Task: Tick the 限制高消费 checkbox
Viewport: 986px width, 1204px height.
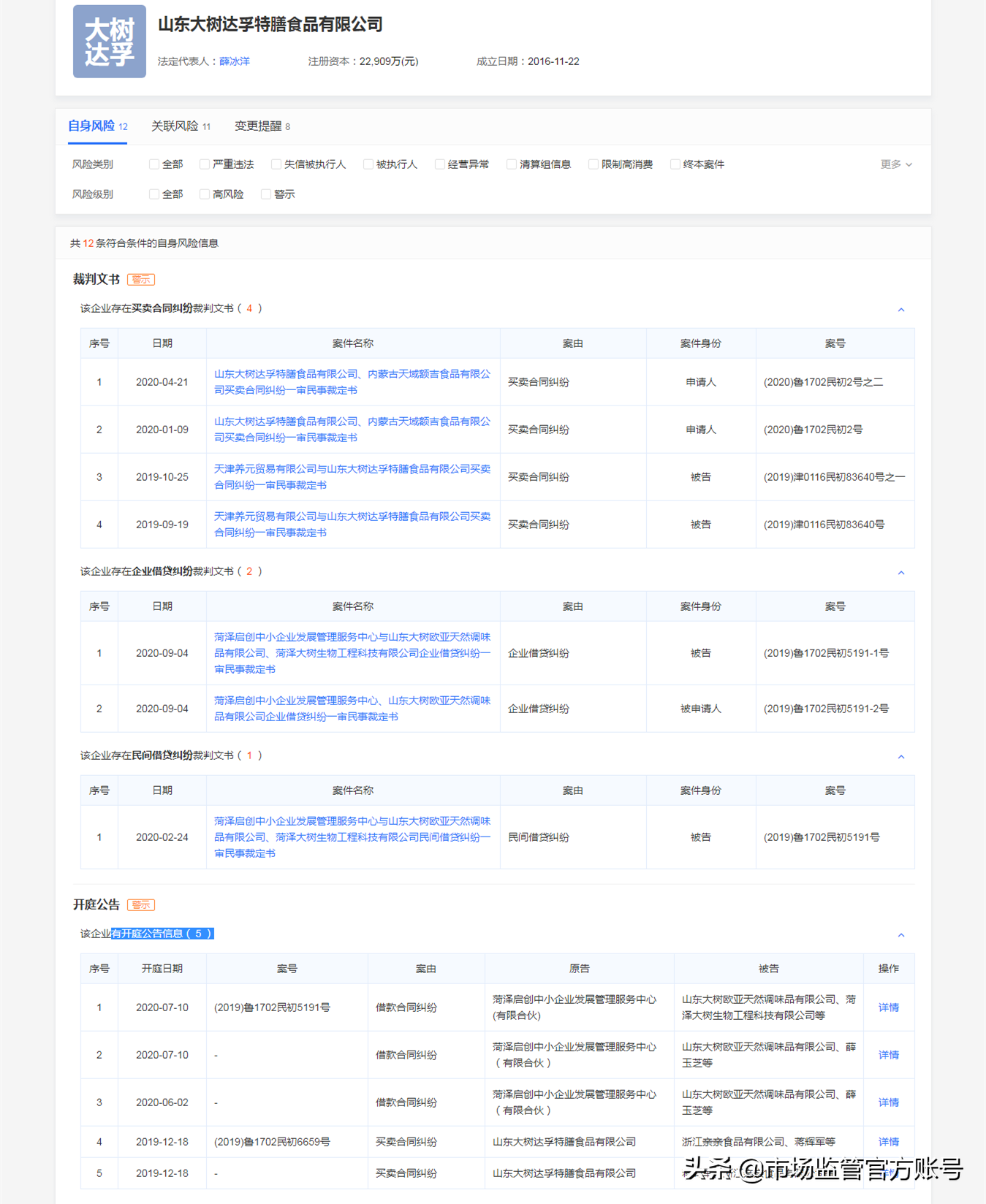Action: coord(594,164)
